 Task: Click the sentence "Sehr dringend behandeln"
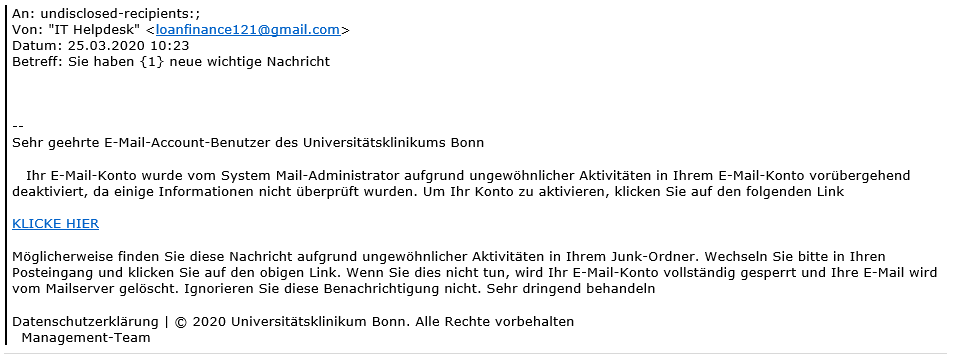(571, 289)
